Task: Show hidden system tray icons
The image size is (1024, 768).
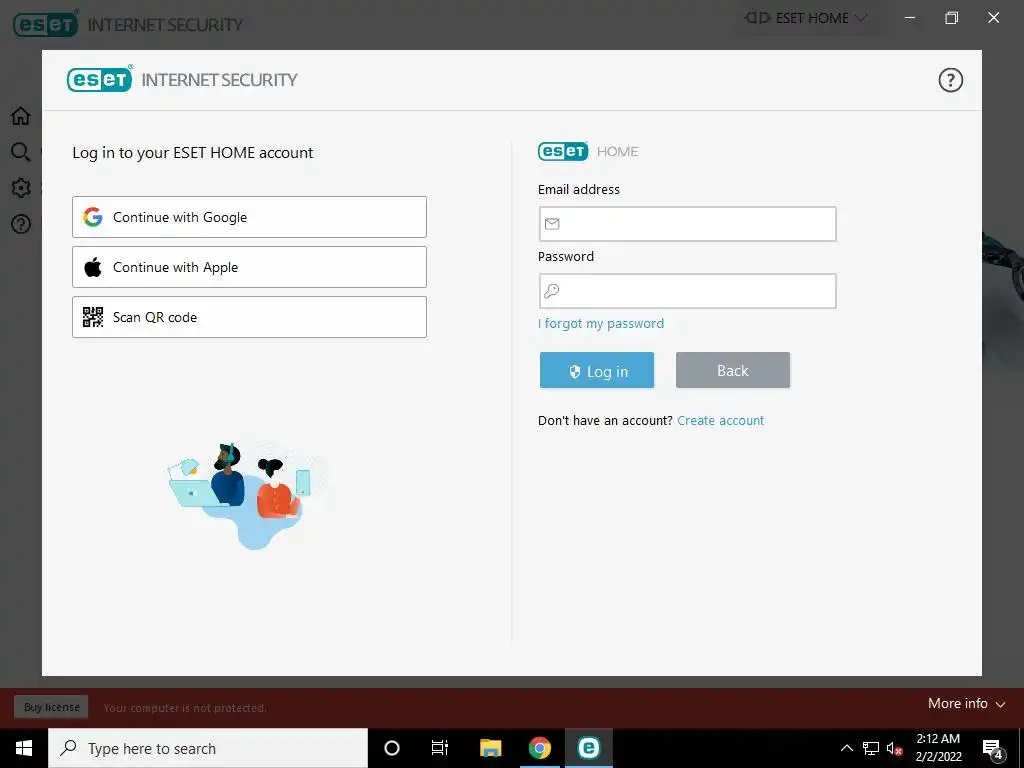Action: click(846, 748)
